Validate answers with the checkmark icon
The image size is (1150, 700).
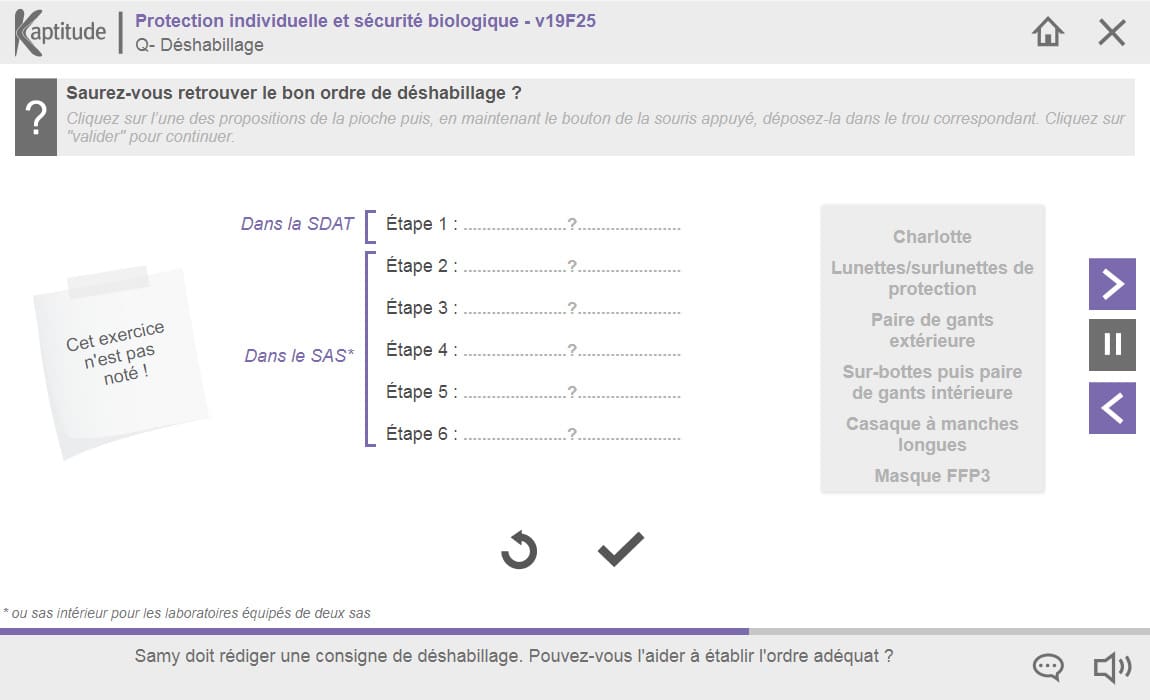tap(621, 549)
